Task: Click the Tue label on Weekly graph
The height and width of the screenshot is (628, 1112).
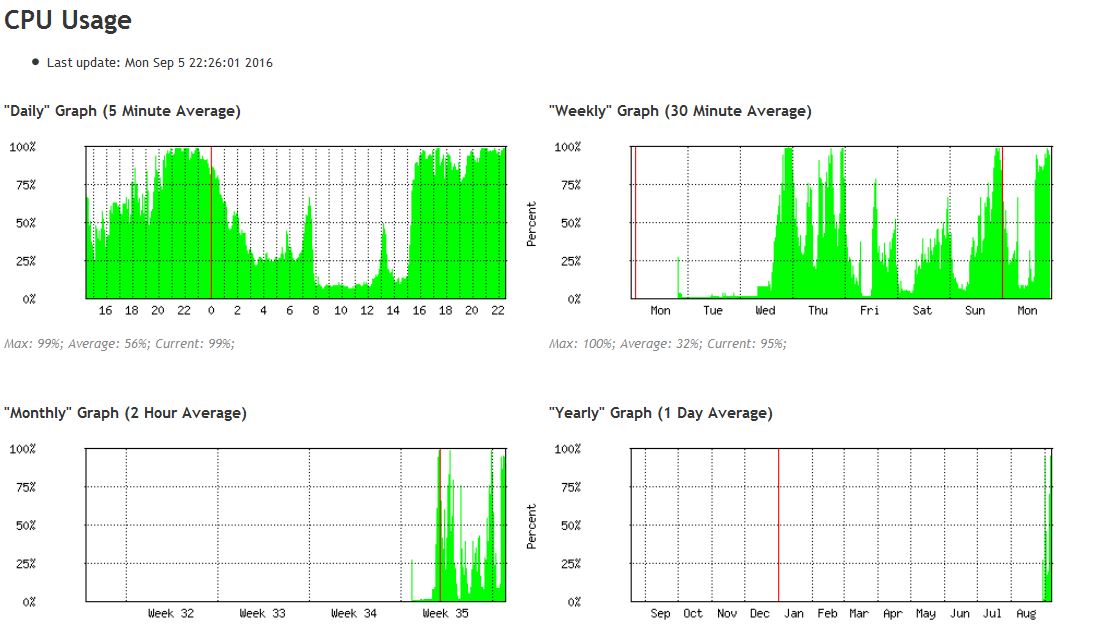Action: (x=713, y=310)
